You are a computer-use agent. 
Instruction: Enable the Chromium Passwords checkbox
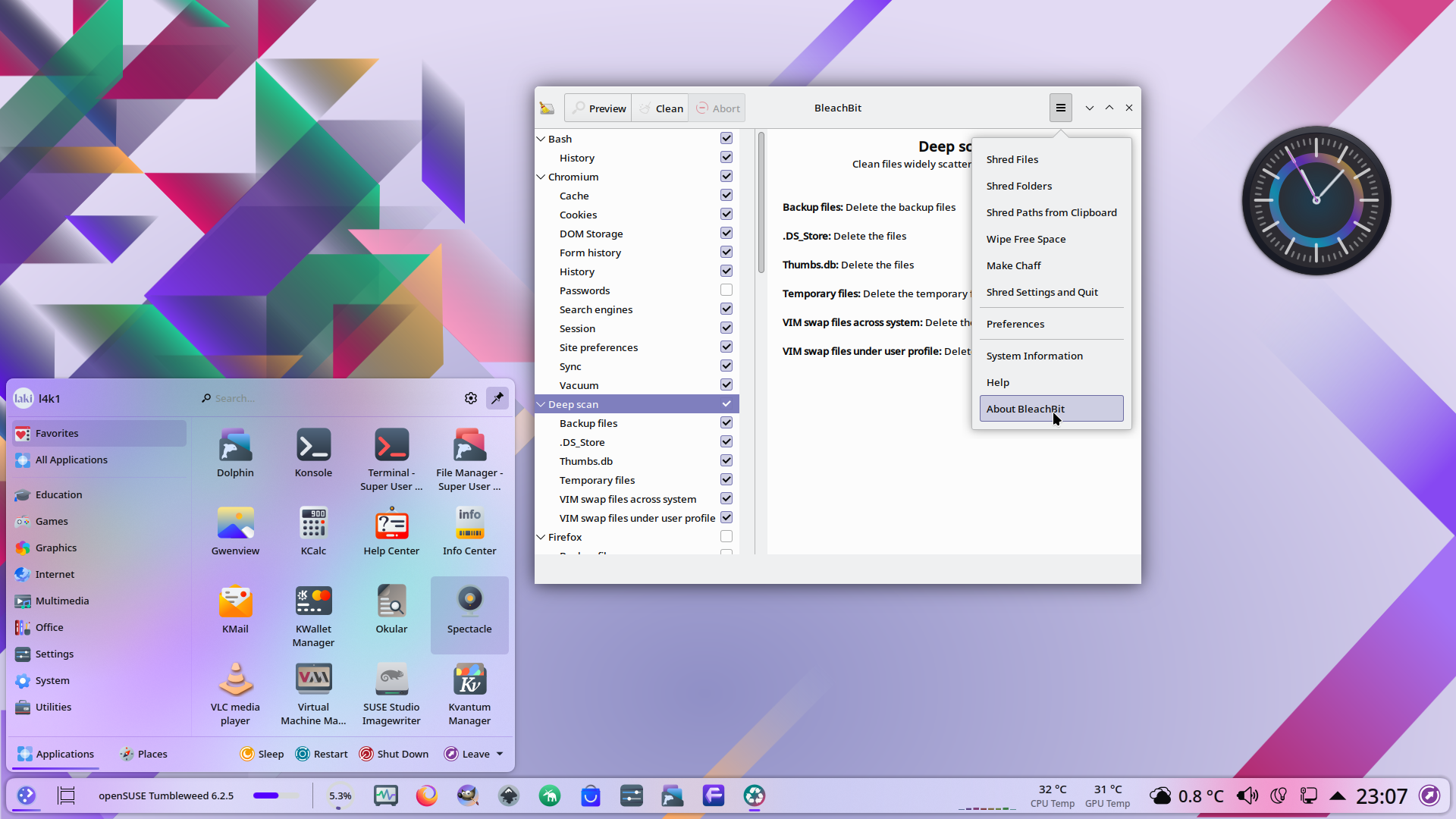tap(726, 290)
